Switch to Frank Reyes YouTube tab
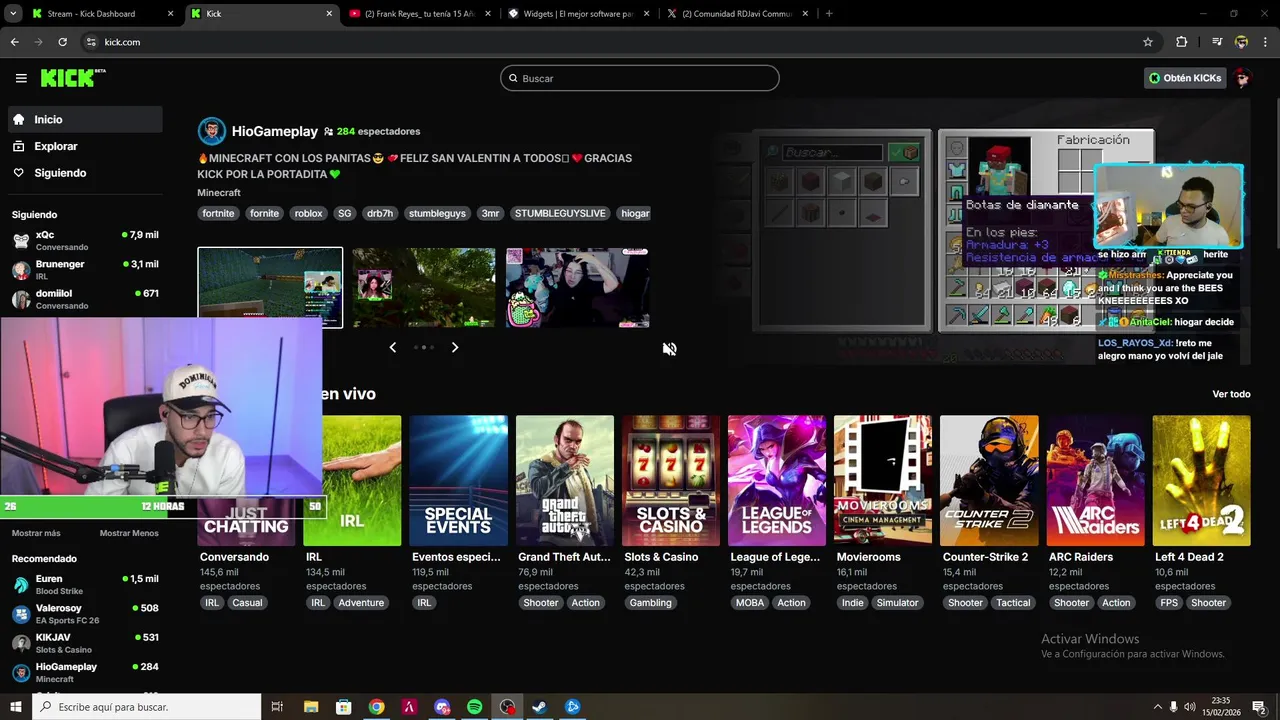Screen dimensions: 1280x720 click(420, 14)
